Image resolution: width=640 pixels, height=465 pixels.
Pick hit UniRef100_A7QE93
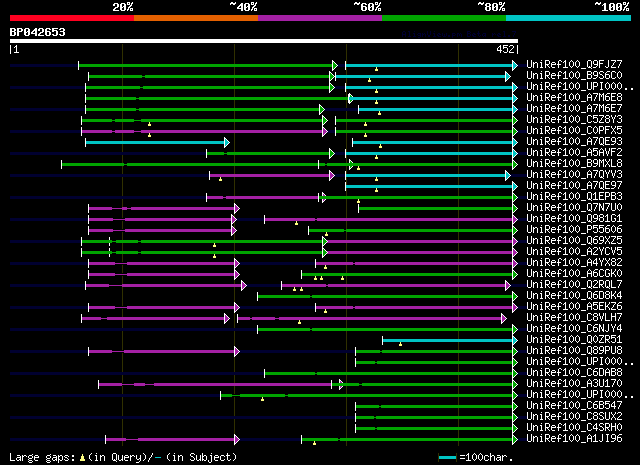[x=574, y=142]
